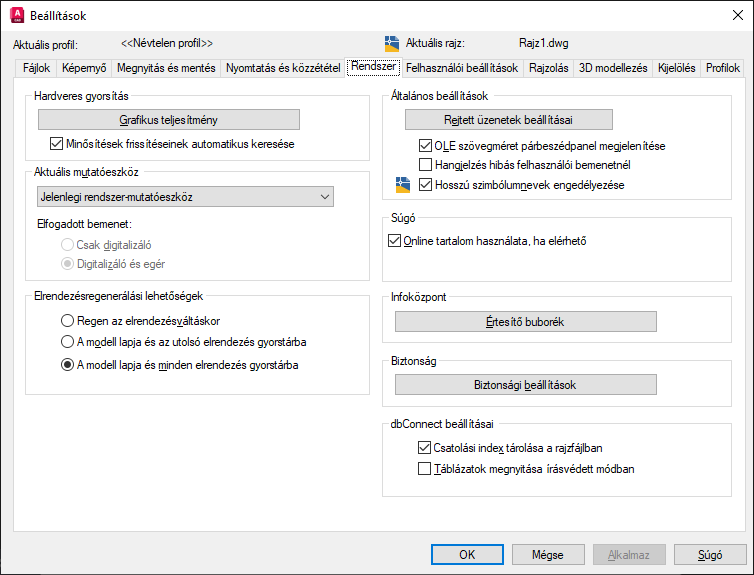The height and width of the screenshot is (575, 754).
Task: Click the Grafikus teljesítmény button
Action: pyautogui.click(x=168, y=120)
